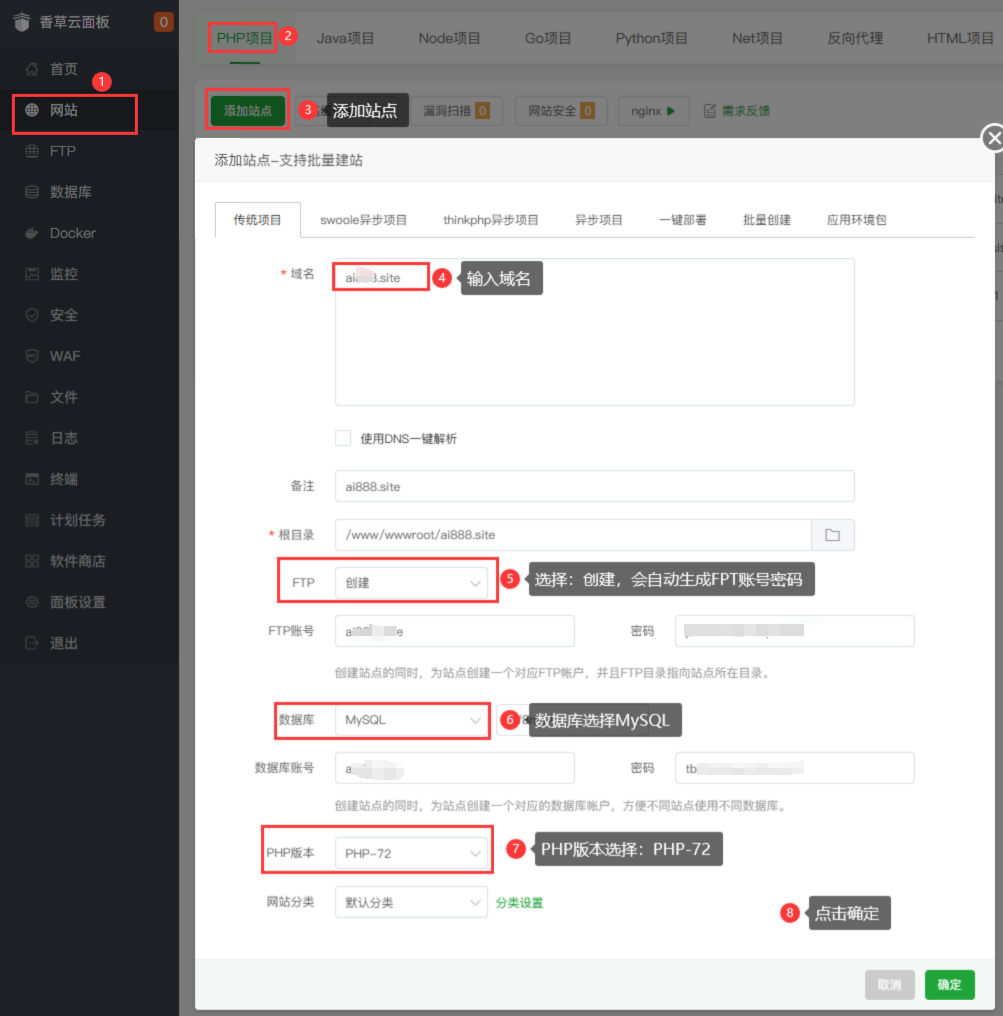
Task: Switch to the Python项目 tab
Action: click(651, 38)
